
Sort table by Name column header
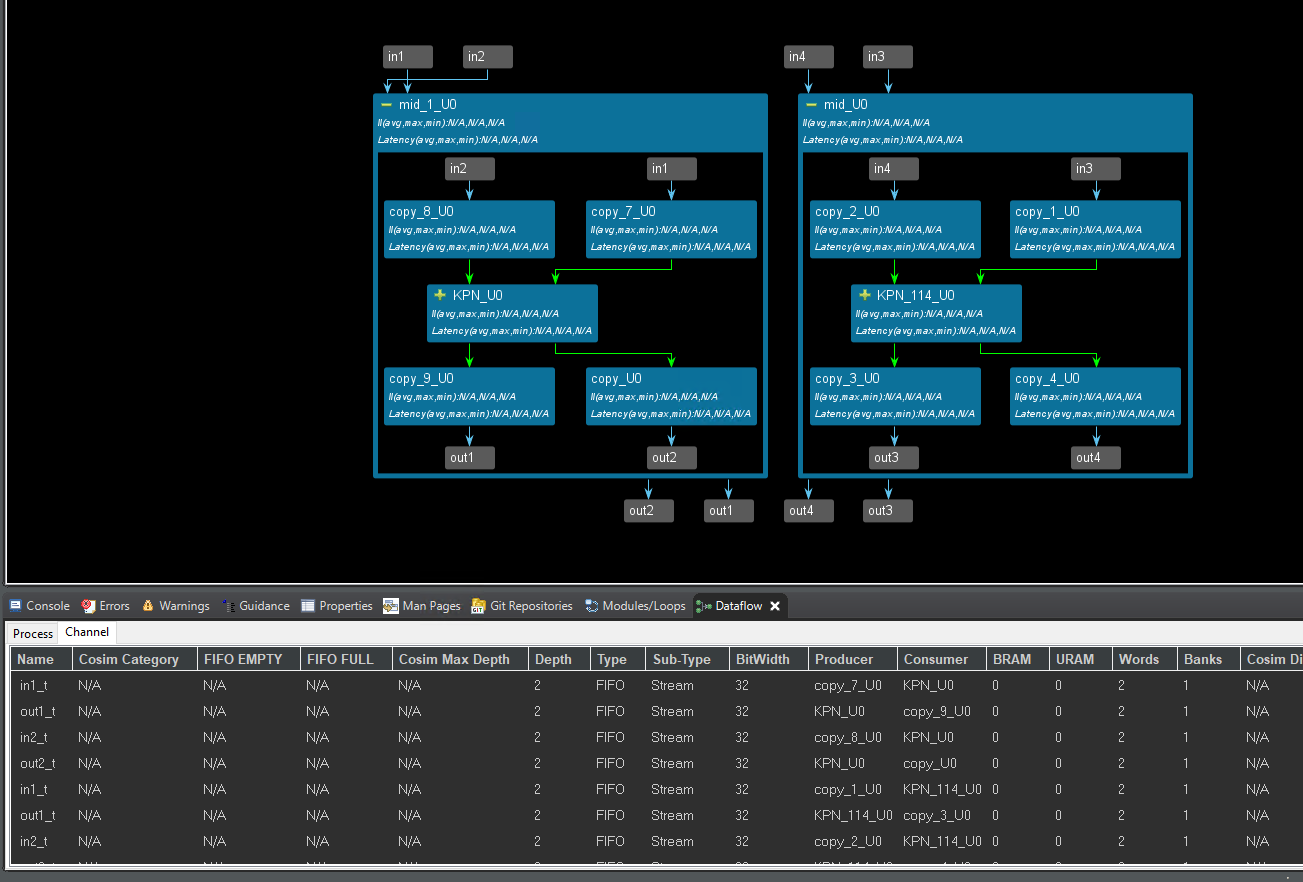pyautogui.click(x=41, y=659)
